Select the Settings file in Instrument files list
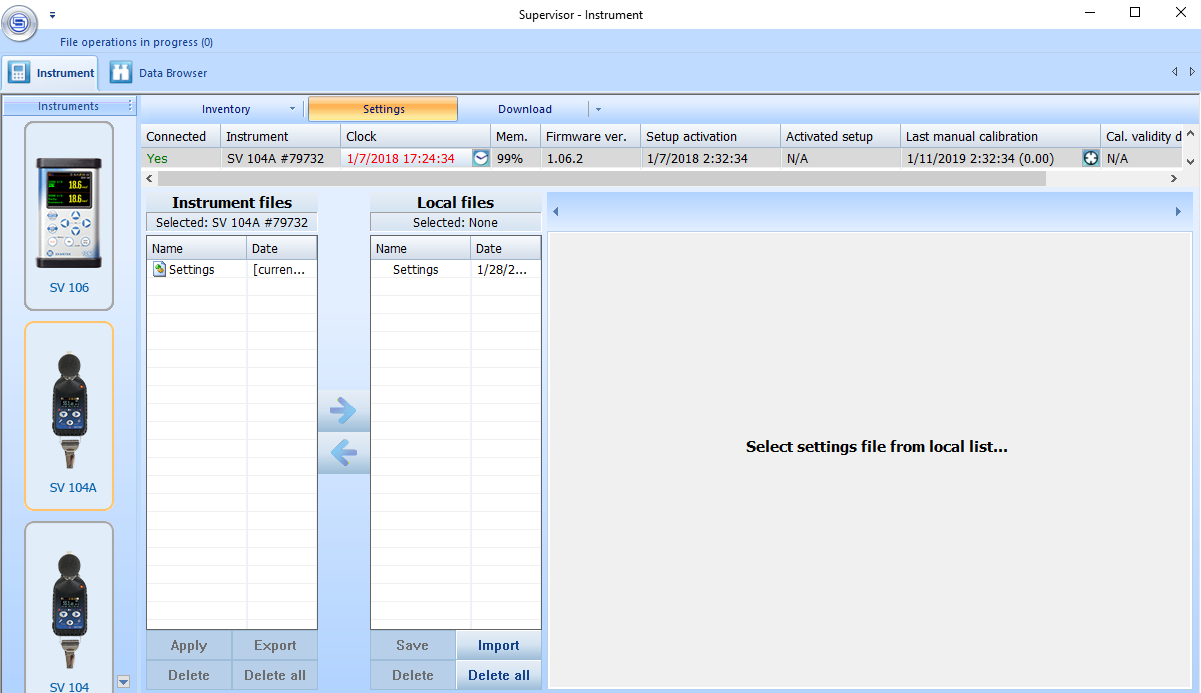 [x=191, y=270]
